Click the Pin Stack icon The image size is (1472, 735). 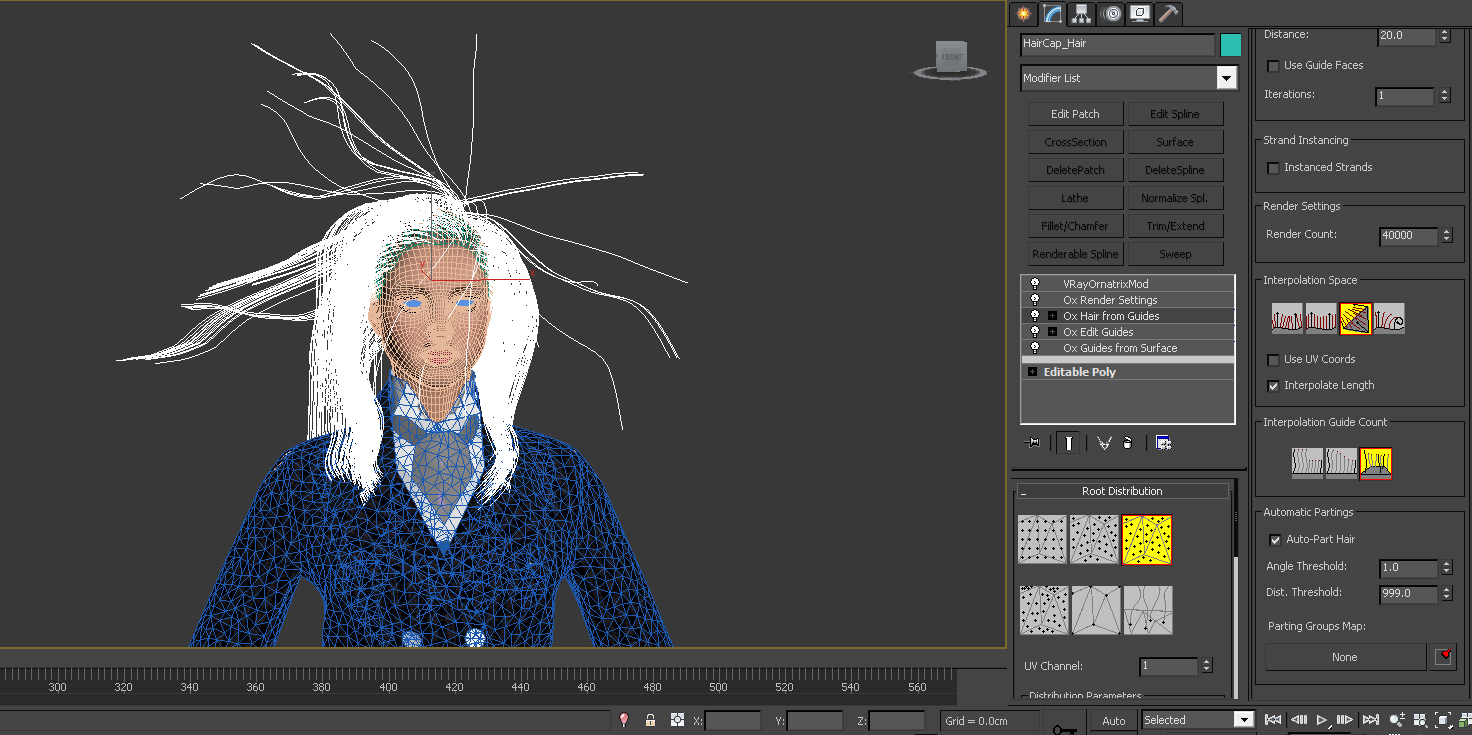point(1033,442)
